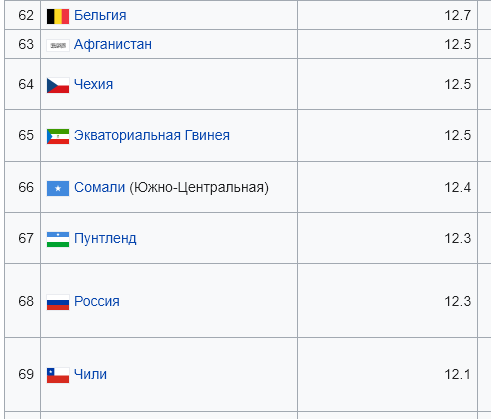Open the Бельгия link
The height and width of the screenshot is (419, 491).
point(100,15)
